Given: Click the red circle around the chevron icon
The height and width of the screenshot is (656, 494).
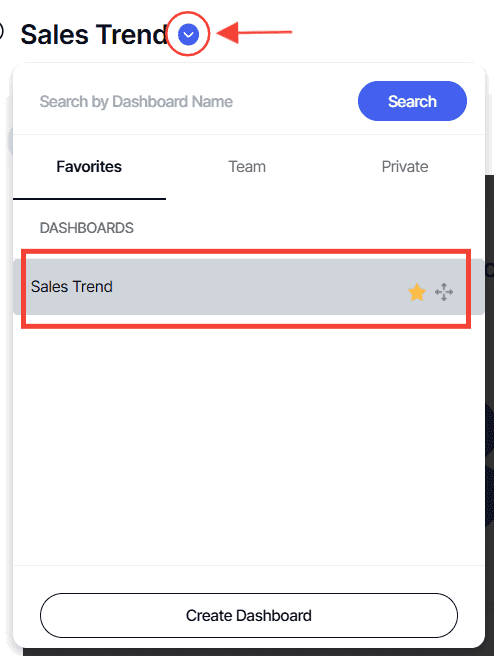Looking at the screenshot, I should point(188,34).
